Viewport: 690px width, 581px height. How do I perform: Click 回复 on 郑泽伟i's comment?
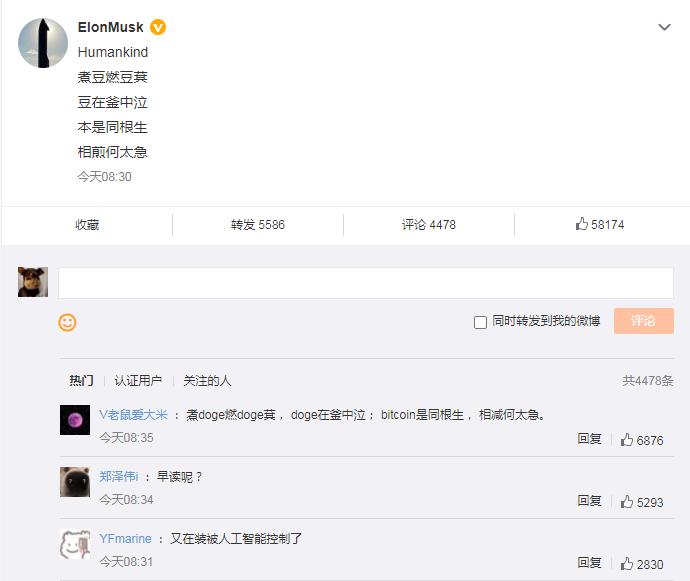tap(589, 500)
